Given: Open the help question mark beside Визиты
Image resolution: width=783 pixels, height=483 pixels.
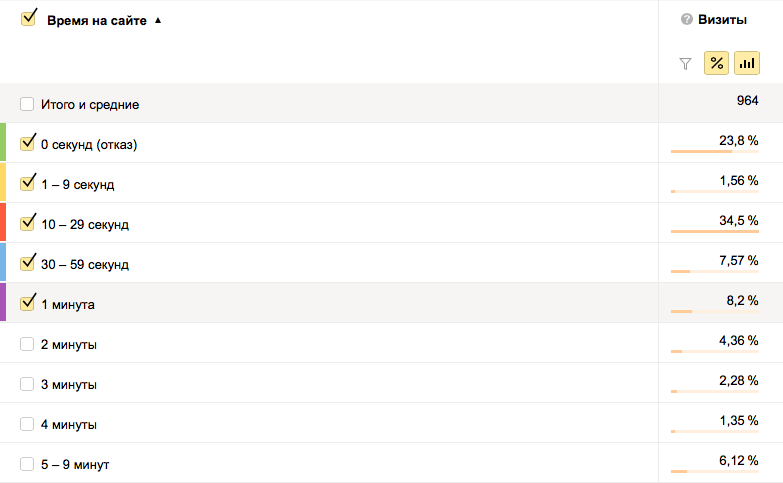Looking at the screenshot, I should 687,19.
